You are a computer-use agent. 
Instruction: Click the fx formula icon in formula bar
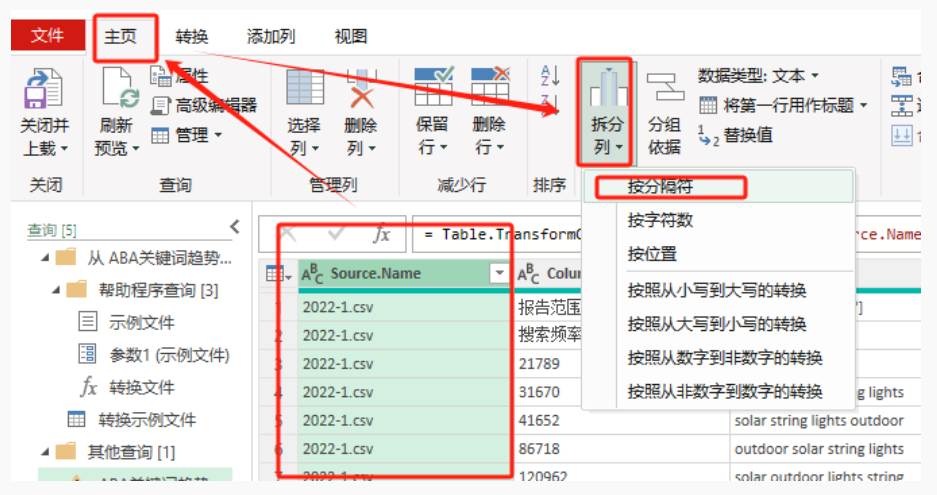coord(381,234)
